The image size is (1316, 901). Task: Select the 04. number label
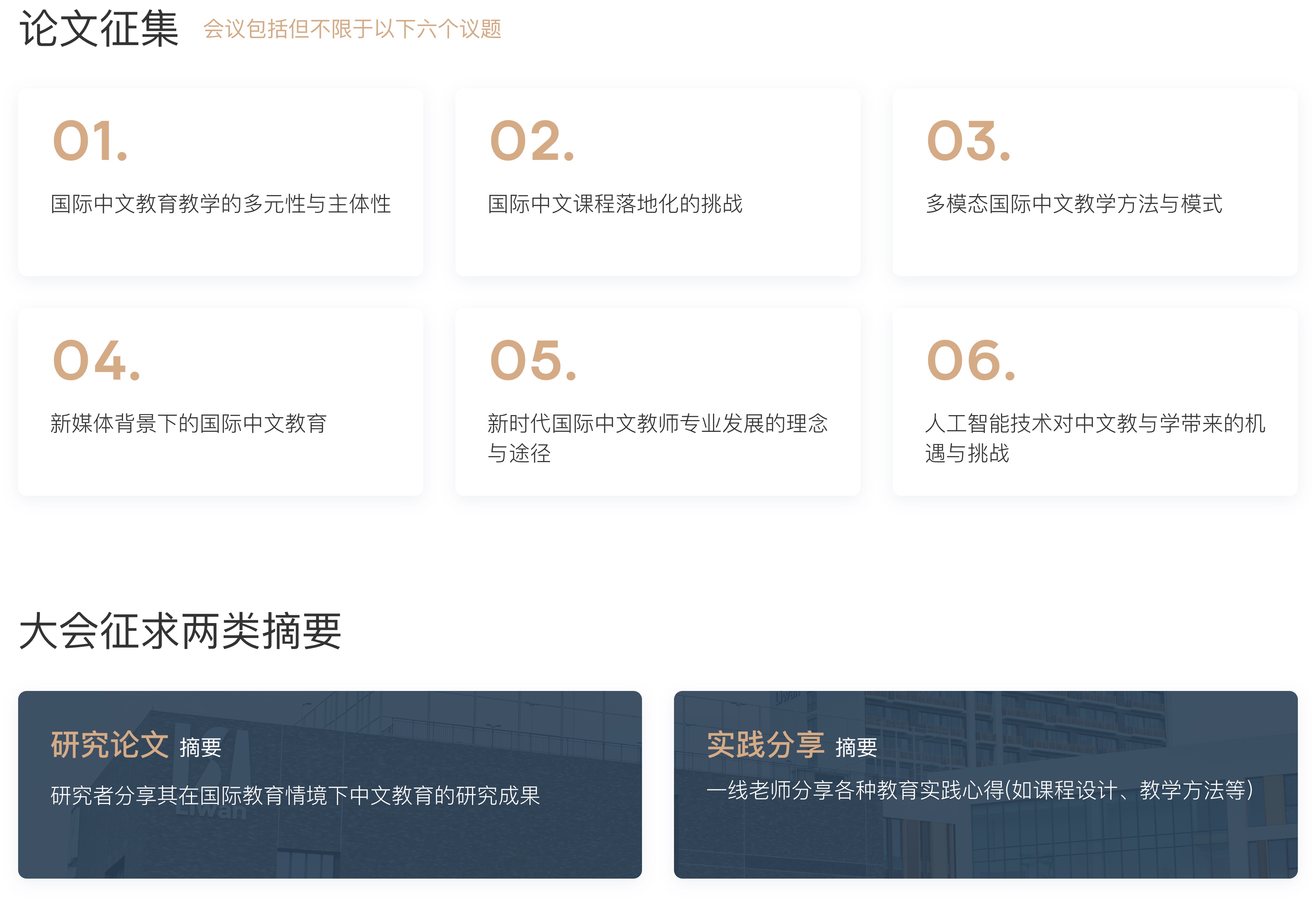coord(96,360)
